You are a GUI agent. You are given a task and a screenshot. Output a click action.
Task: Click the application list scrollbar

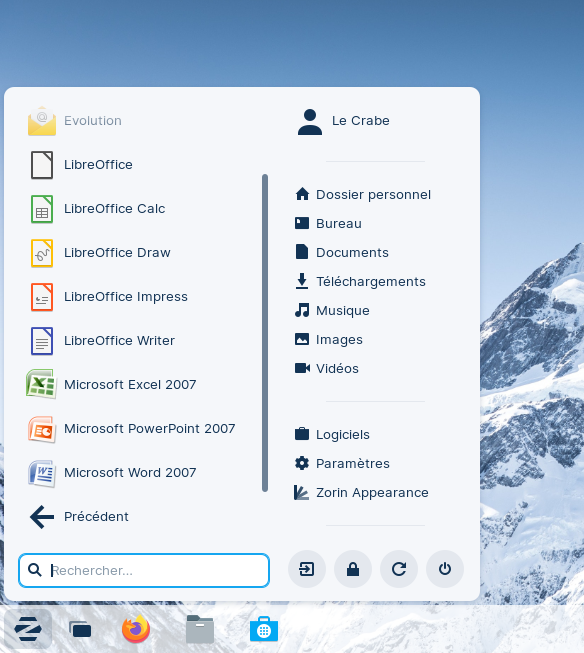pos(265,333)
